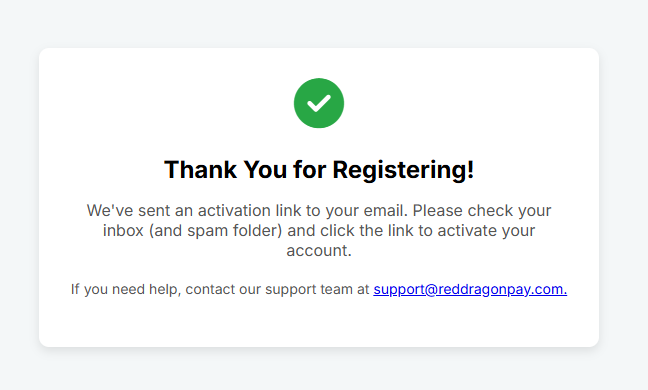This screenshot has height=390, width=648.
Task: Click "Please check your" in the first line
Action: (482, 211)
